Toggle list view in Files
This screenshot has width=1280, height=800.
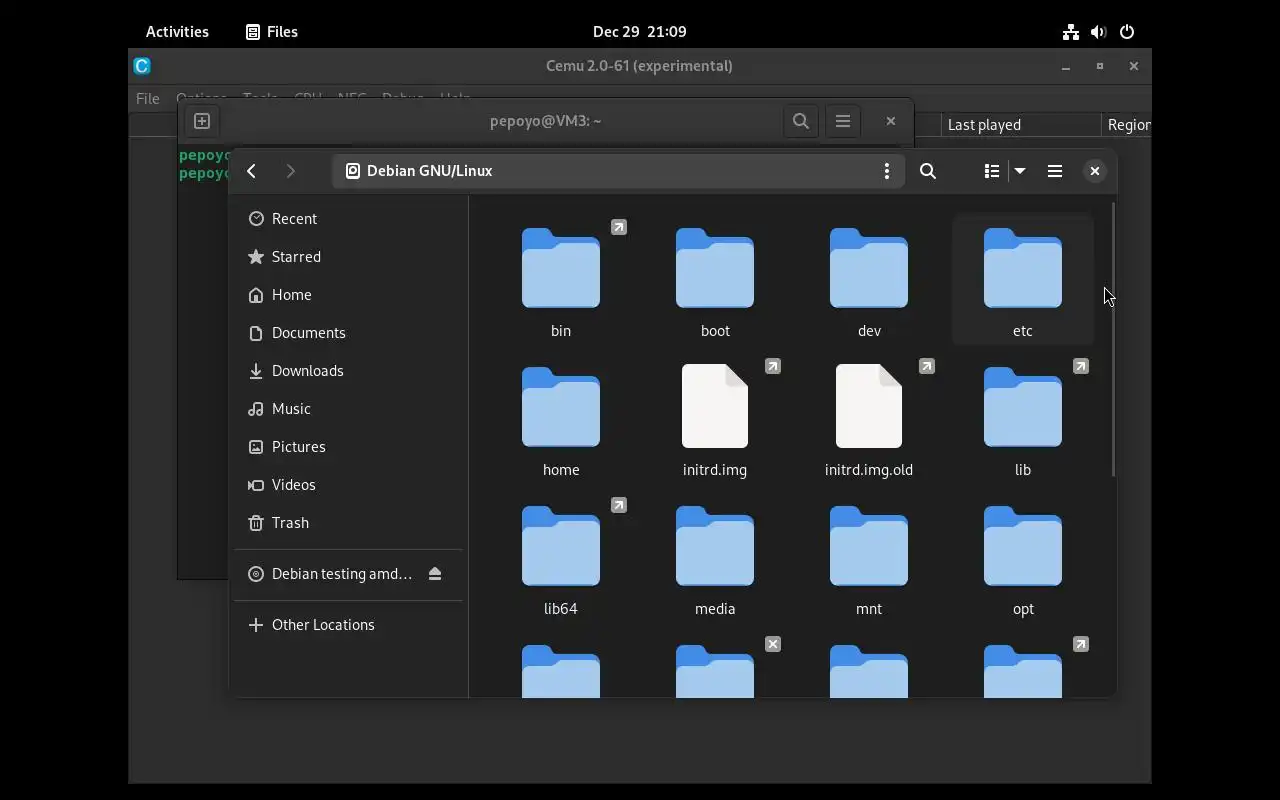pos(992,171)
